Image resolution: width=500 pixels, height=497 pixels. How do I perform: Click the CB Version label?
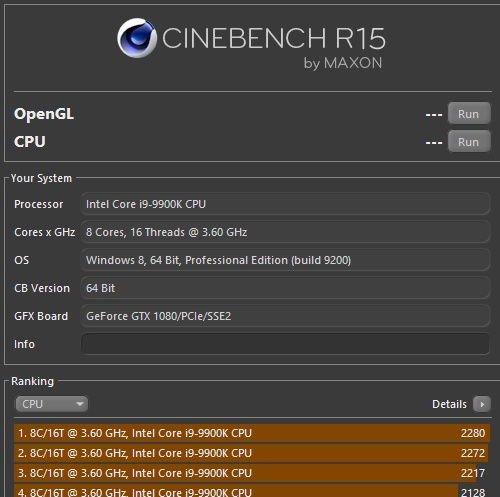coord(42,288)
